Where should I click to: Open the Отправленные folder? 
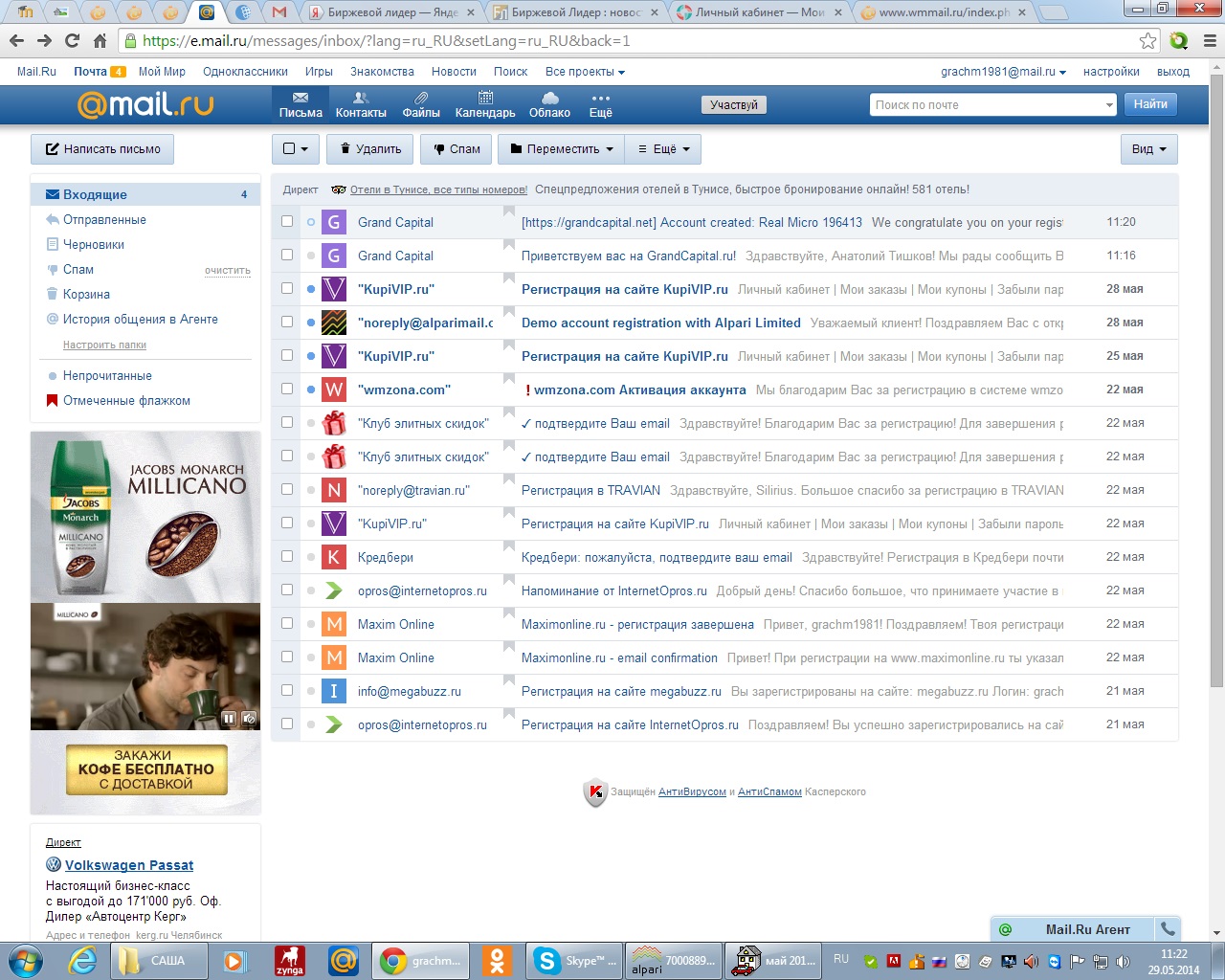tap(104, 219)
